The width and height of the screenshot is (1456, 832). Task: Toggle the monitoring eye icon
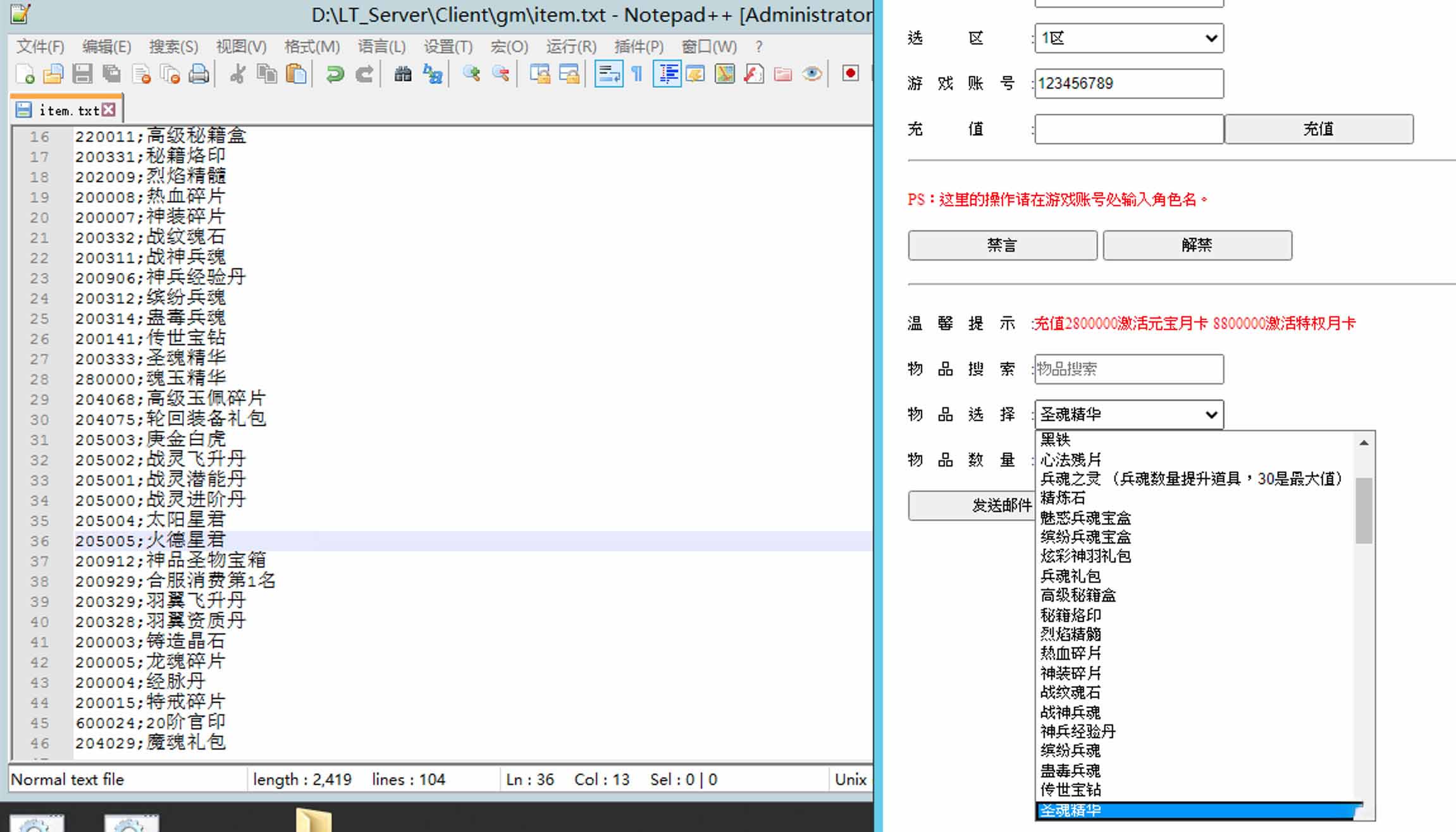click(x=812, y=74)
